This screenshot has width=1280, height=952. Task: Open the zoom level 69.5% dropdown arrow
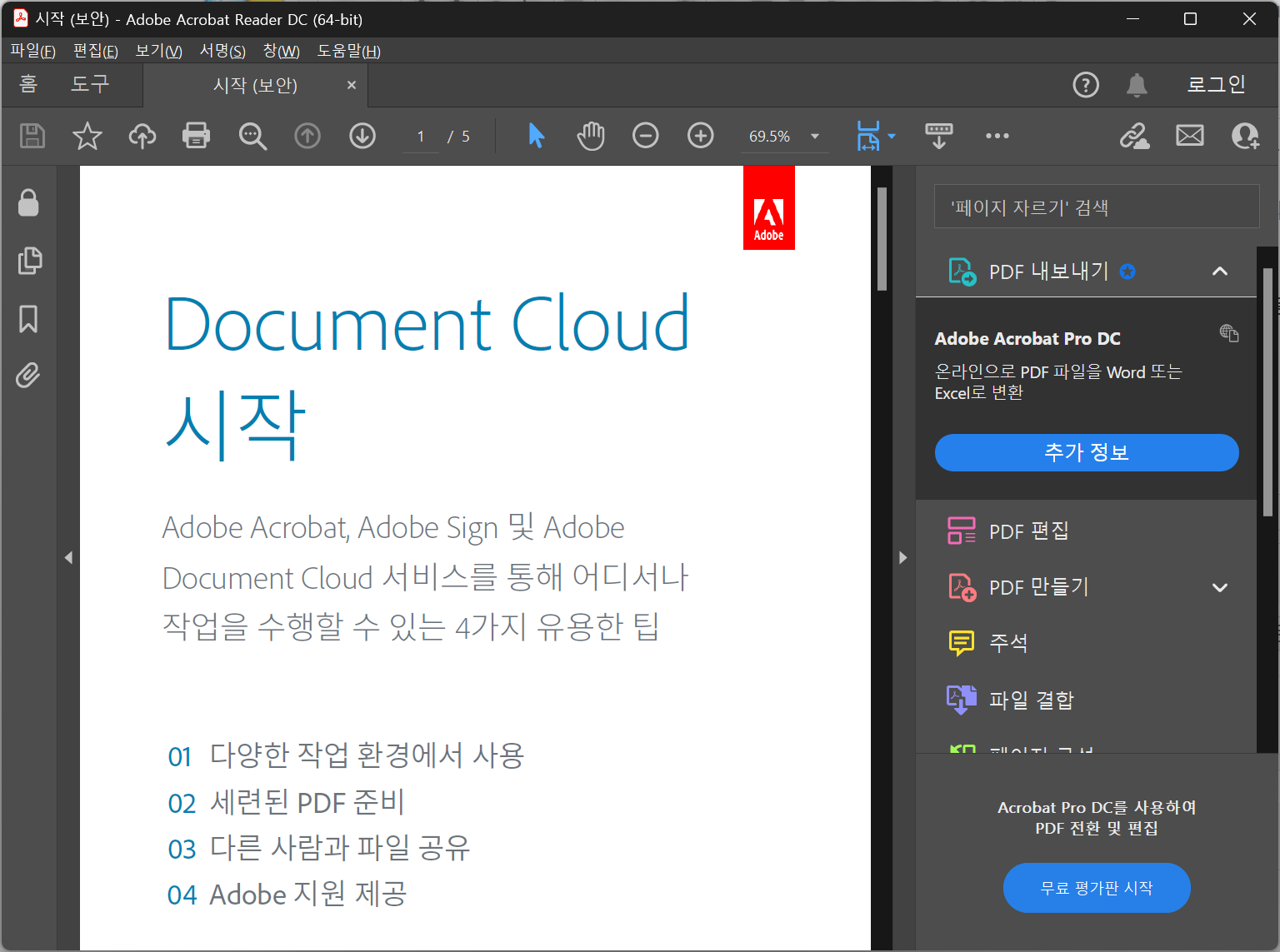pos(815,136)
